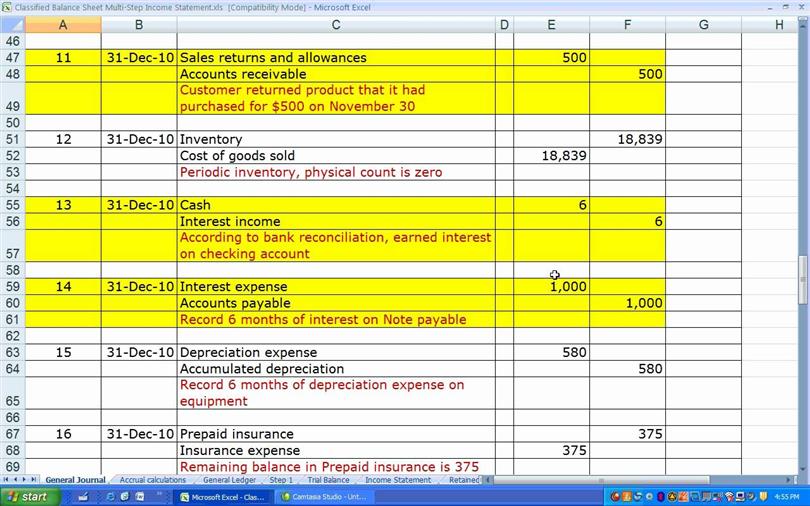Click the horizontal scrollbar right arrow
Image resolution: width=810 pixels, height=506 pixels.
click(788, 480)
